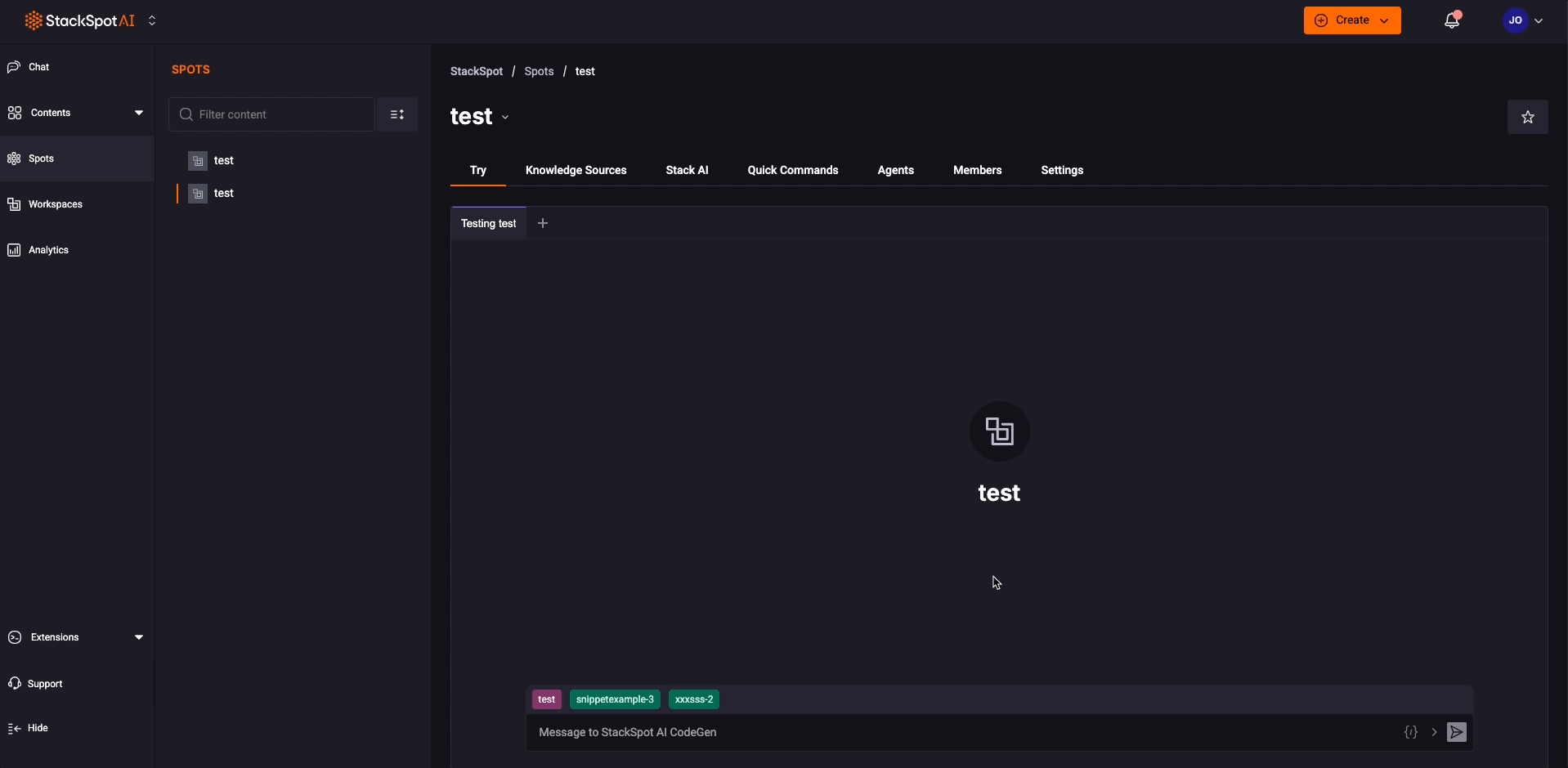This screenshot has height=768, width=1568.
Task: Click the snippetexample-3 tag
Action: point(615,699)
